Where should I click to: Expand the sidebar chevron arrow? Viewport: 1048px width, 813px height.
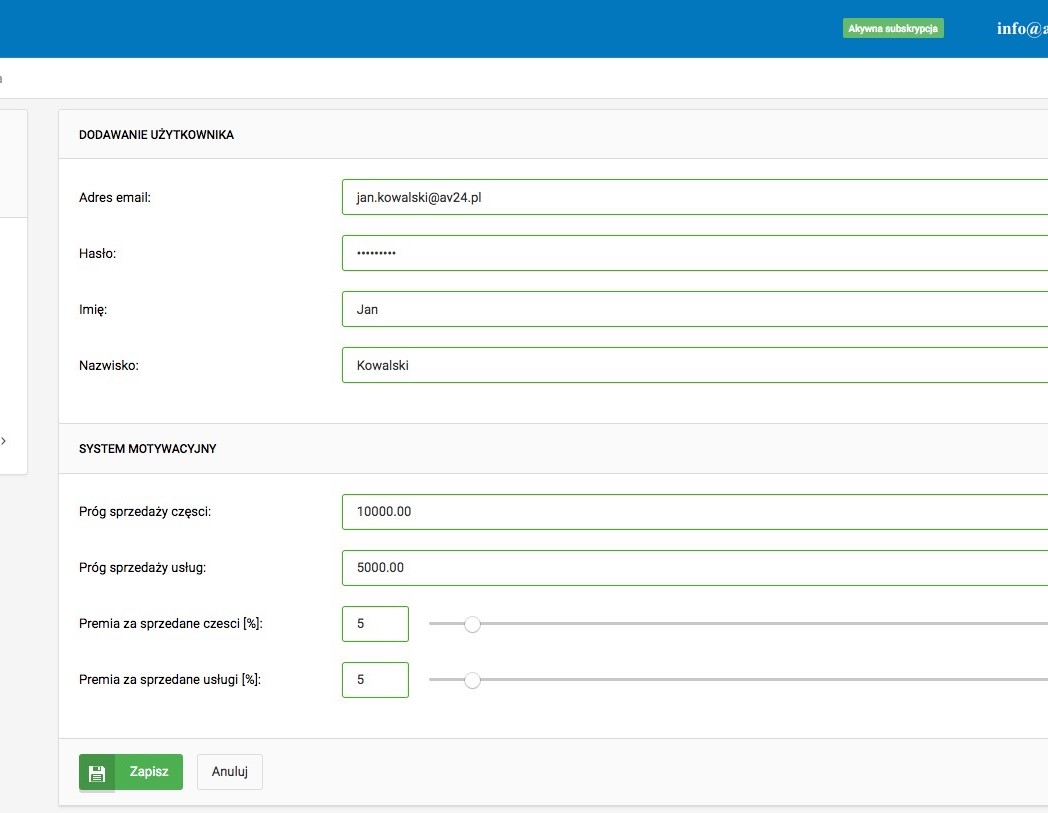tap(4, 440)
